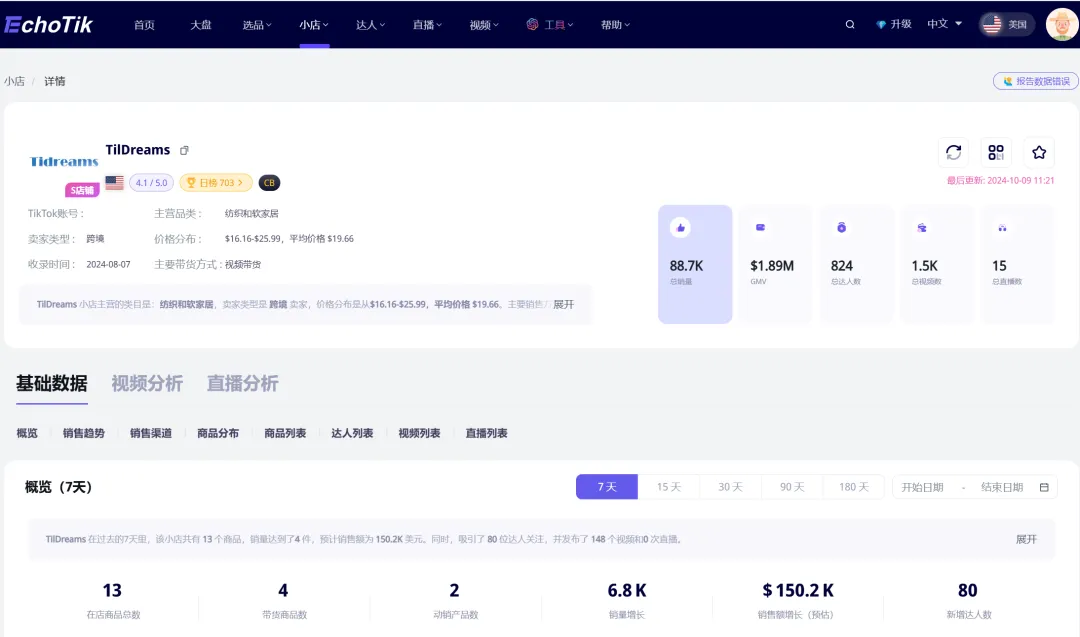Viewport: 1080px width, 637px height.
Task: Click the 开始日期 input field
Action: coord(922,487)
